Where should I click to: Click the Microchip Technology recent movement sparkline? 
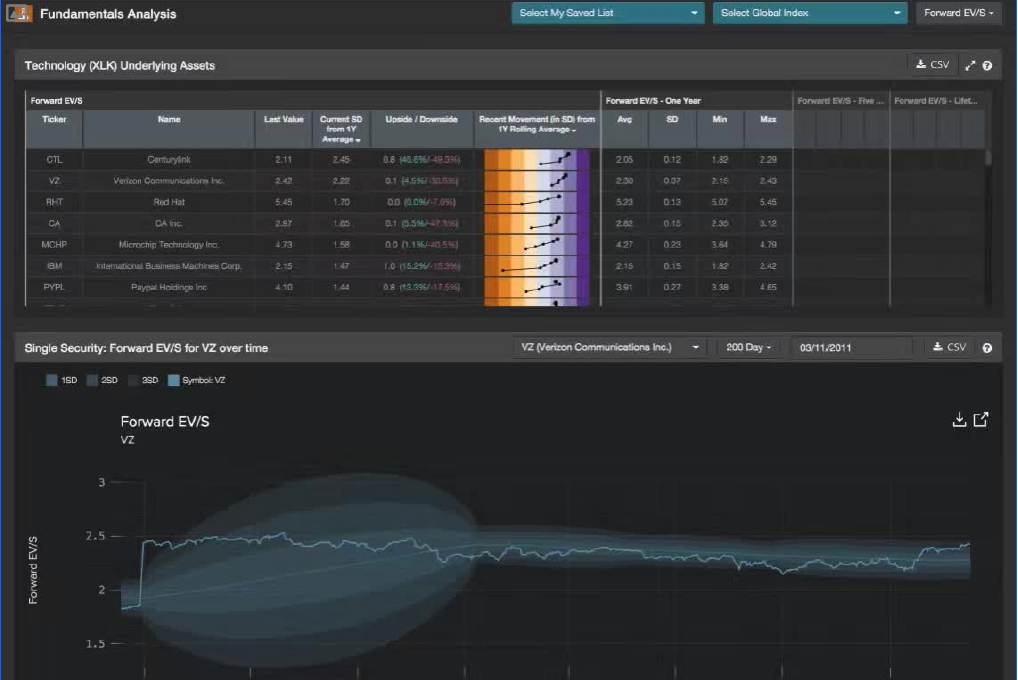coord(537,245)
